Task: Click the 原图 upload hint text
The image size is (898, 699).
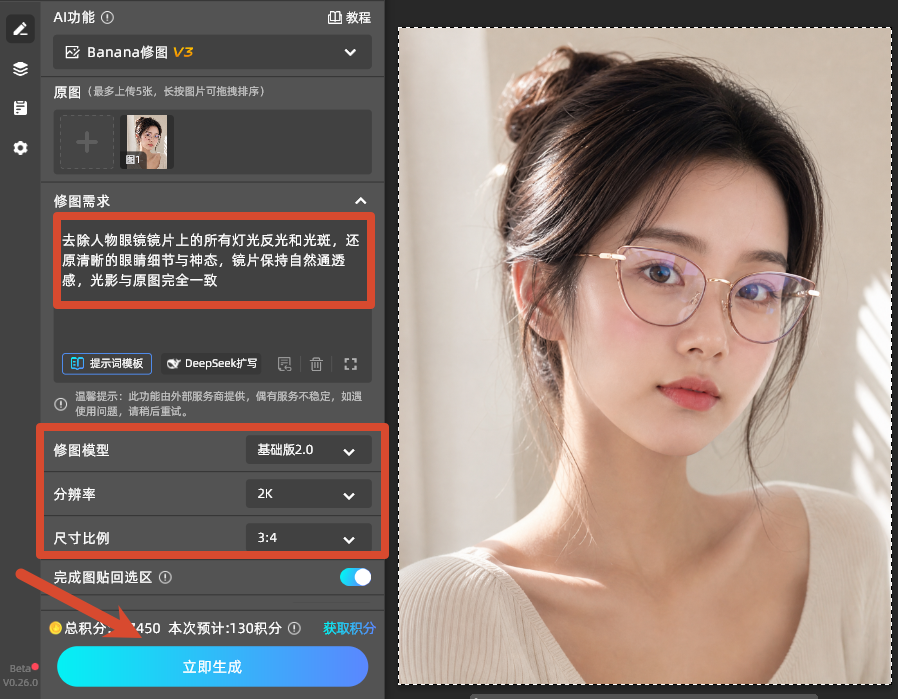Action: click(x=175, y=92)
